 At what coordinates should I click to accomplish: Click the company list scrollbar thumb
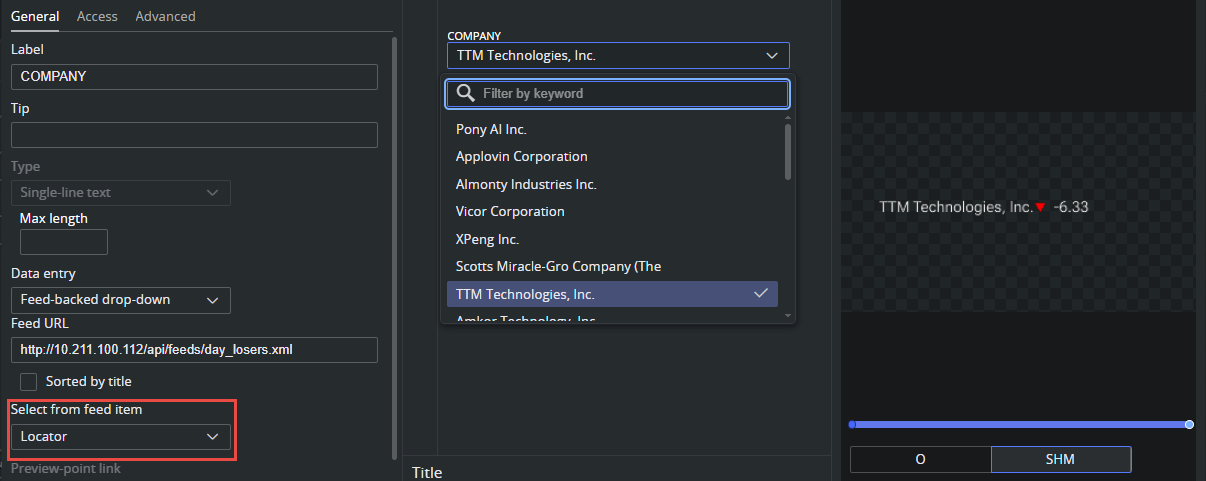788,150
